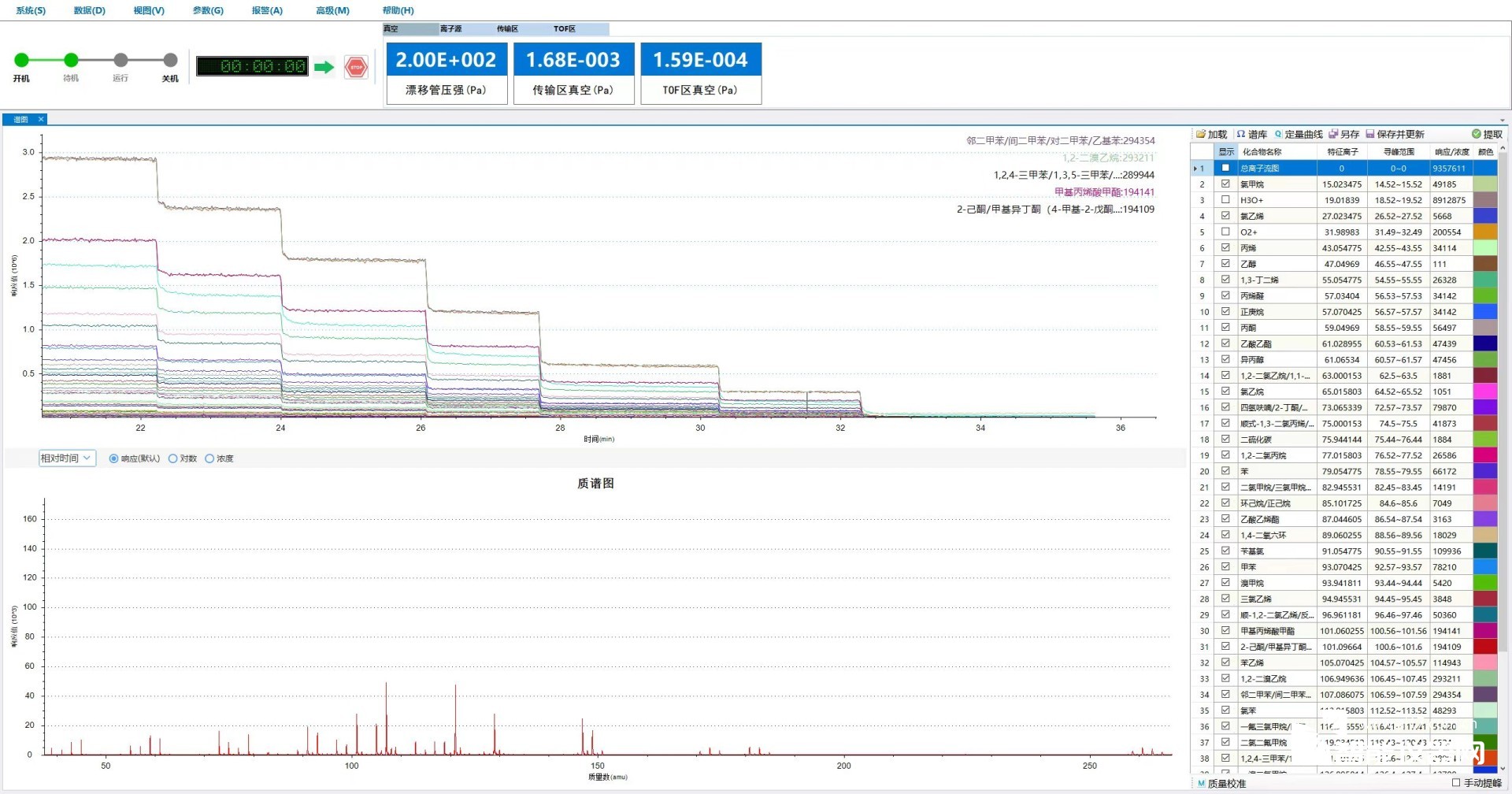This screenshot has height=794, width=1512.
Task: Click the red STOP sign icon
Action: pyautogui.click(x=356, y=67)
